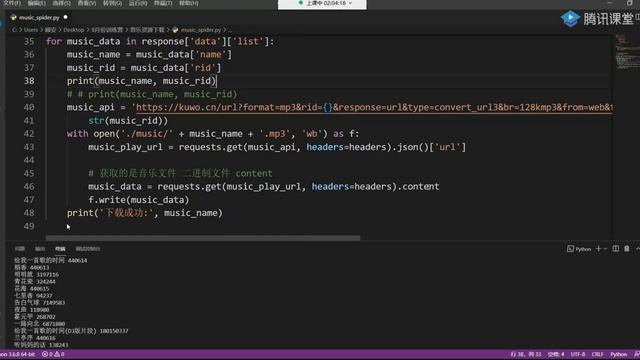Click terminal output line ending in 100150337
Screen dimensions: 640x360
(x=71, y=331)
